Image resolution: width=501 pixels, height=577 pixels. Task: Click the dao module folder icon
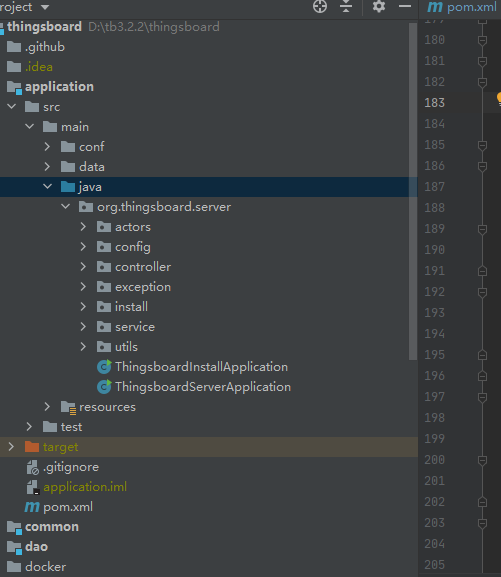(14, 547)
